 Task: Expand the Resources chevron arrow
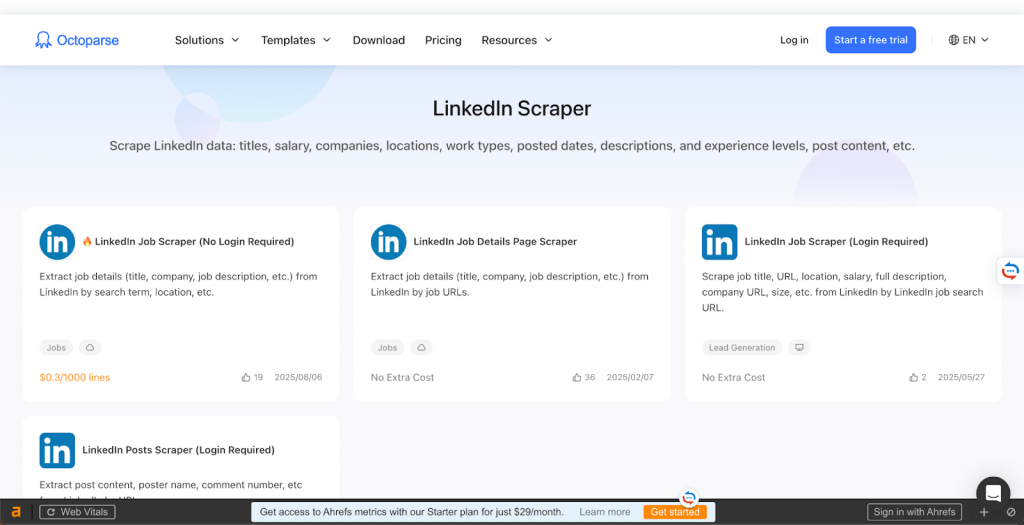click(x=549, y=40)
